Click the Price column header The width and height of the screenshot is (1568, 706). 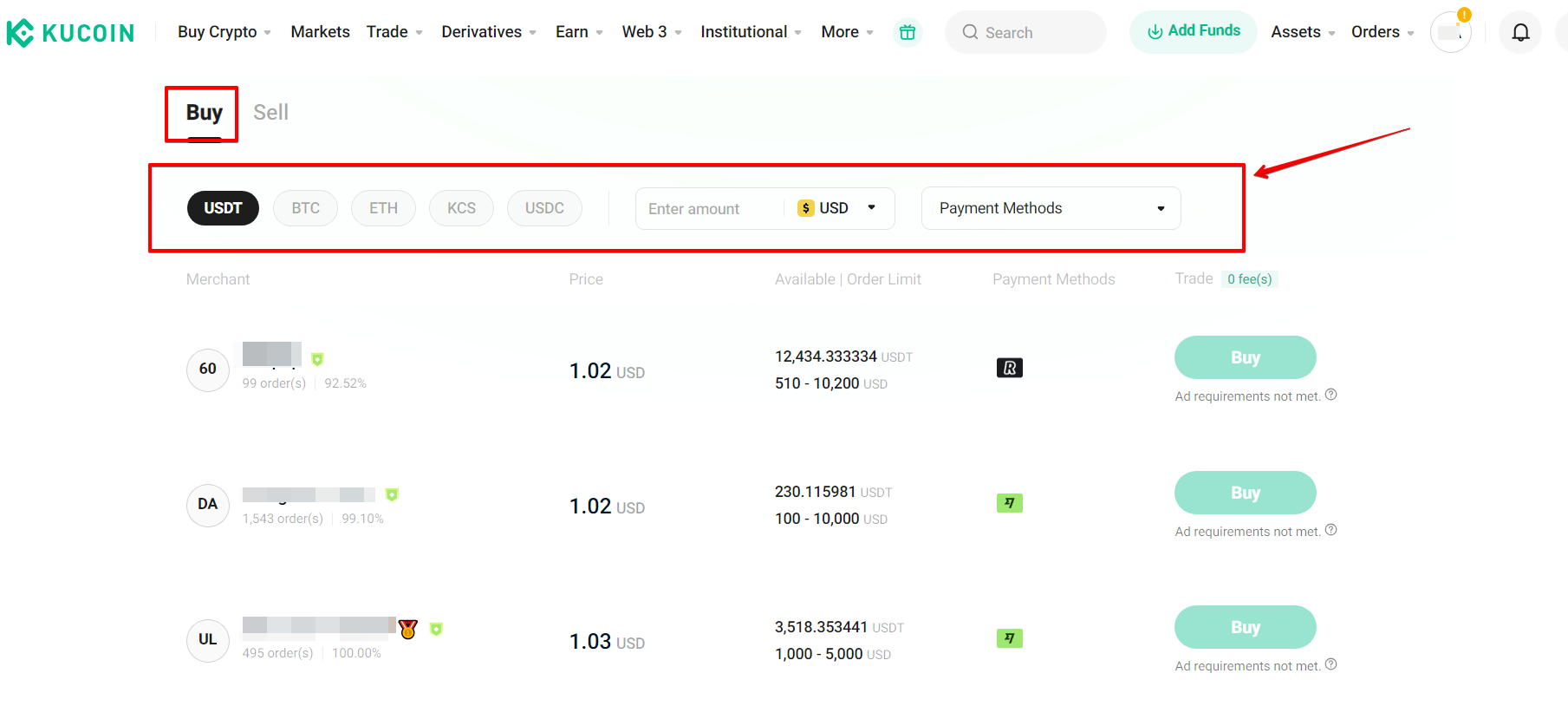(x=586, y=279)
